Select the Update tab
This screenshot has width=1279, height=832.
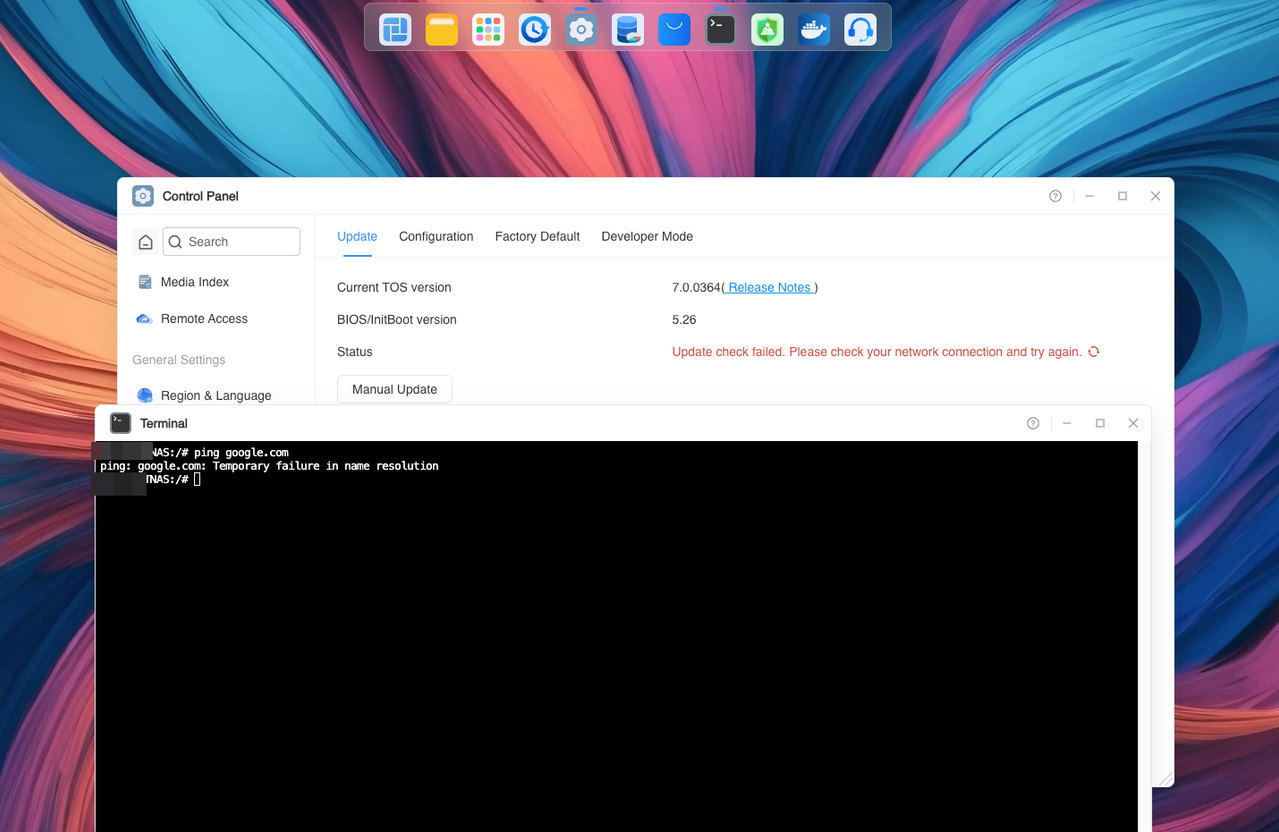click(357, 237)
